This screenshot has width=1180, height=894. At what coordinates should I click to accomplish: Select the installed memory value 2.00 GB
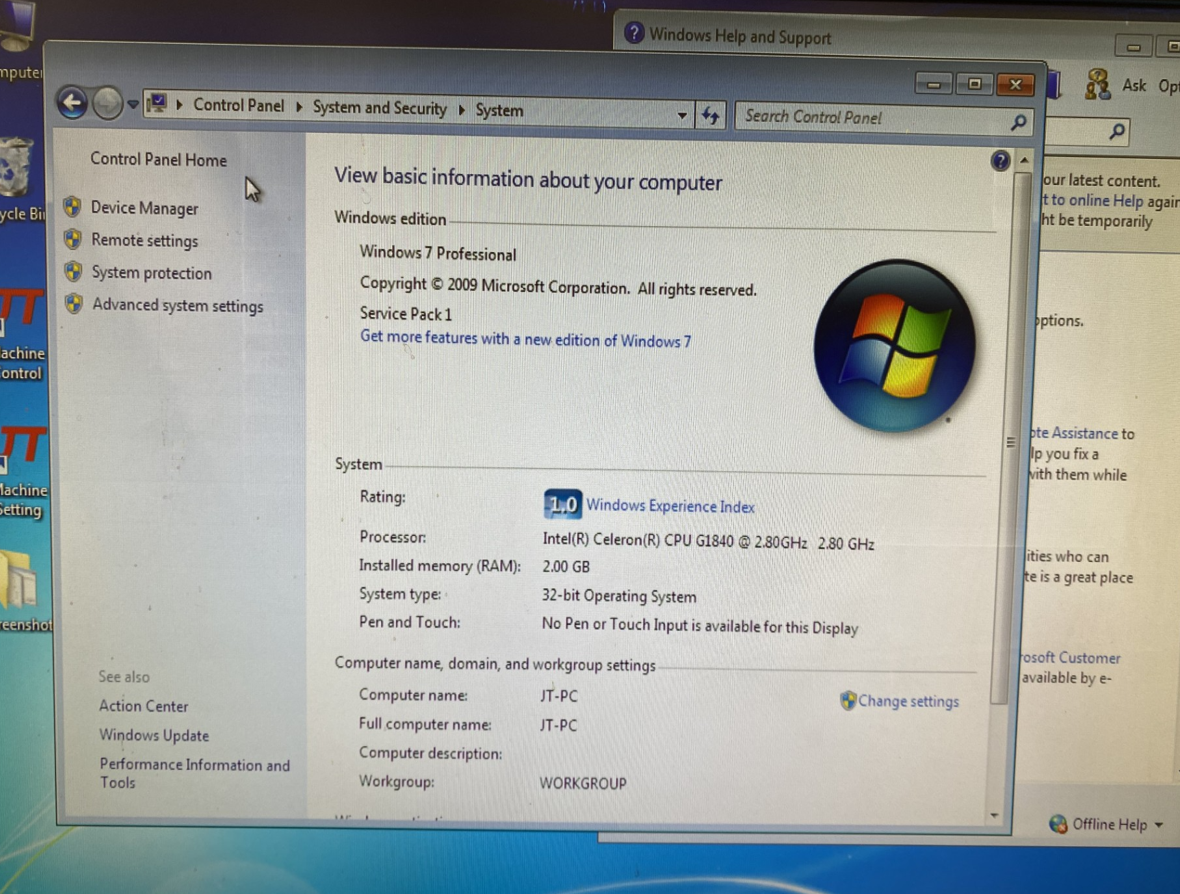point(566,567)
